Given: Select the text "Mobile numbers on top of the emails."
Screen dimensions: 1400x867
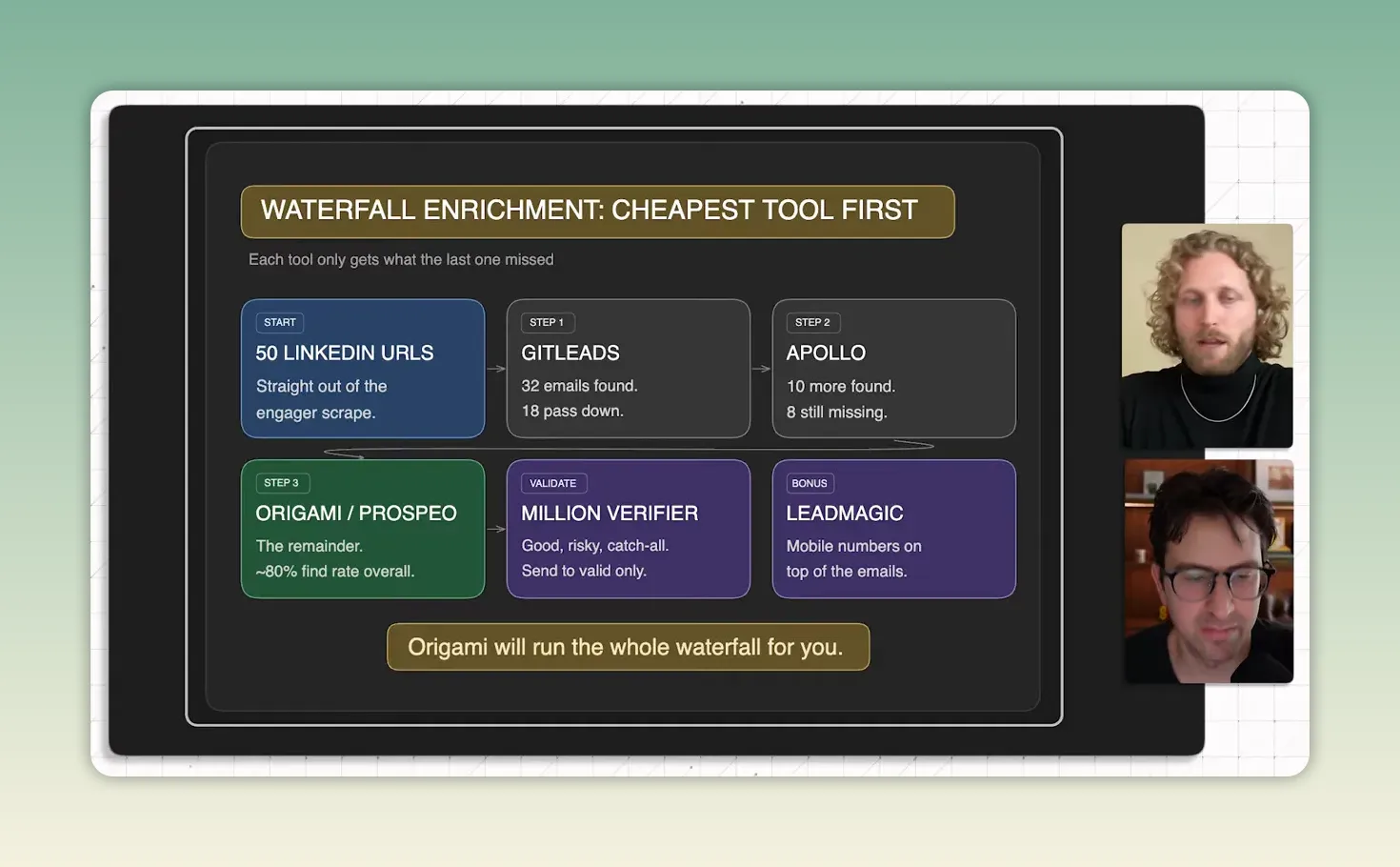Looking at the screenshot, I should (x=854, y=558).
